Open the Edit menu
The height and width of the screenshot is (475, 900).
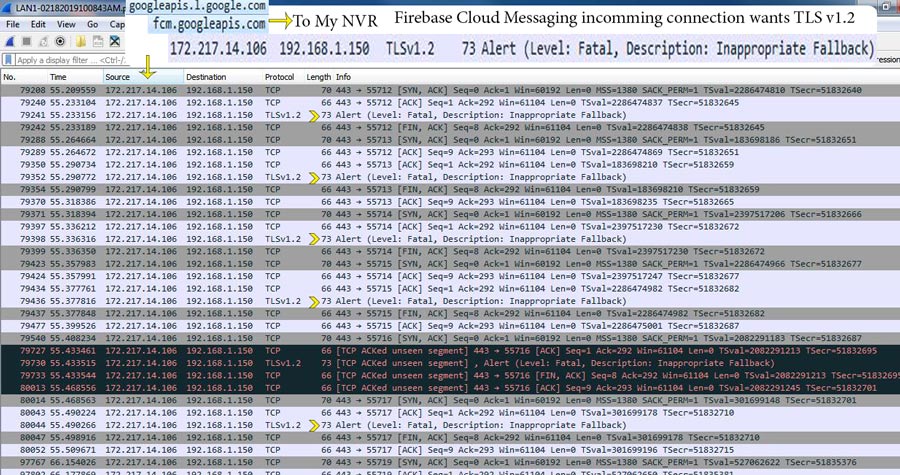pos(38,24)
